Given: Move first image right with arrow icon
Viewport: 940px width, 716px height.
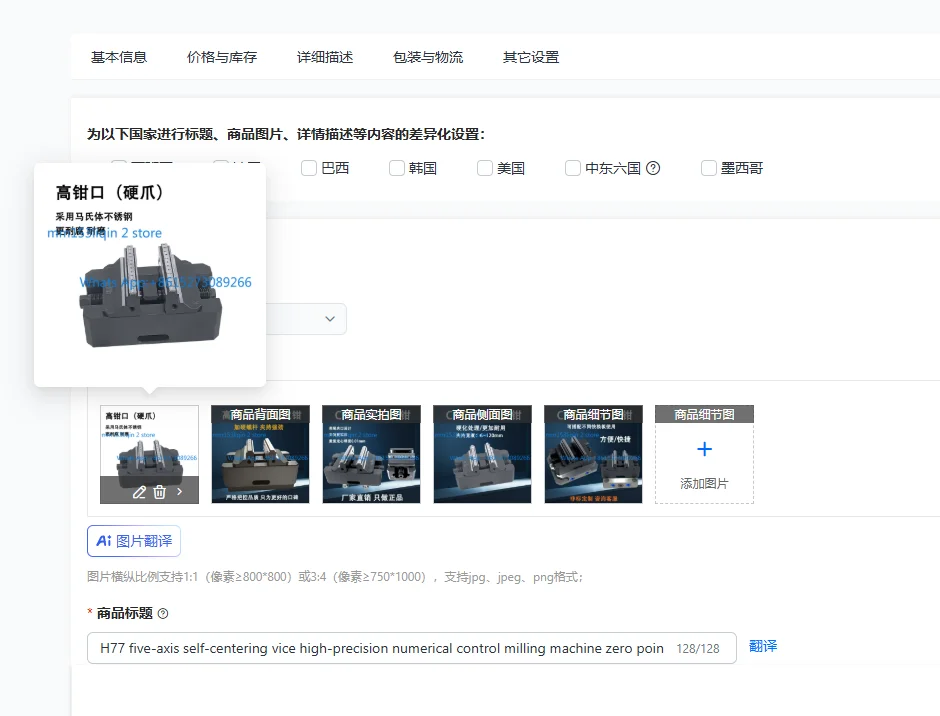Looking at the screenshot, I should pos(179,492).
